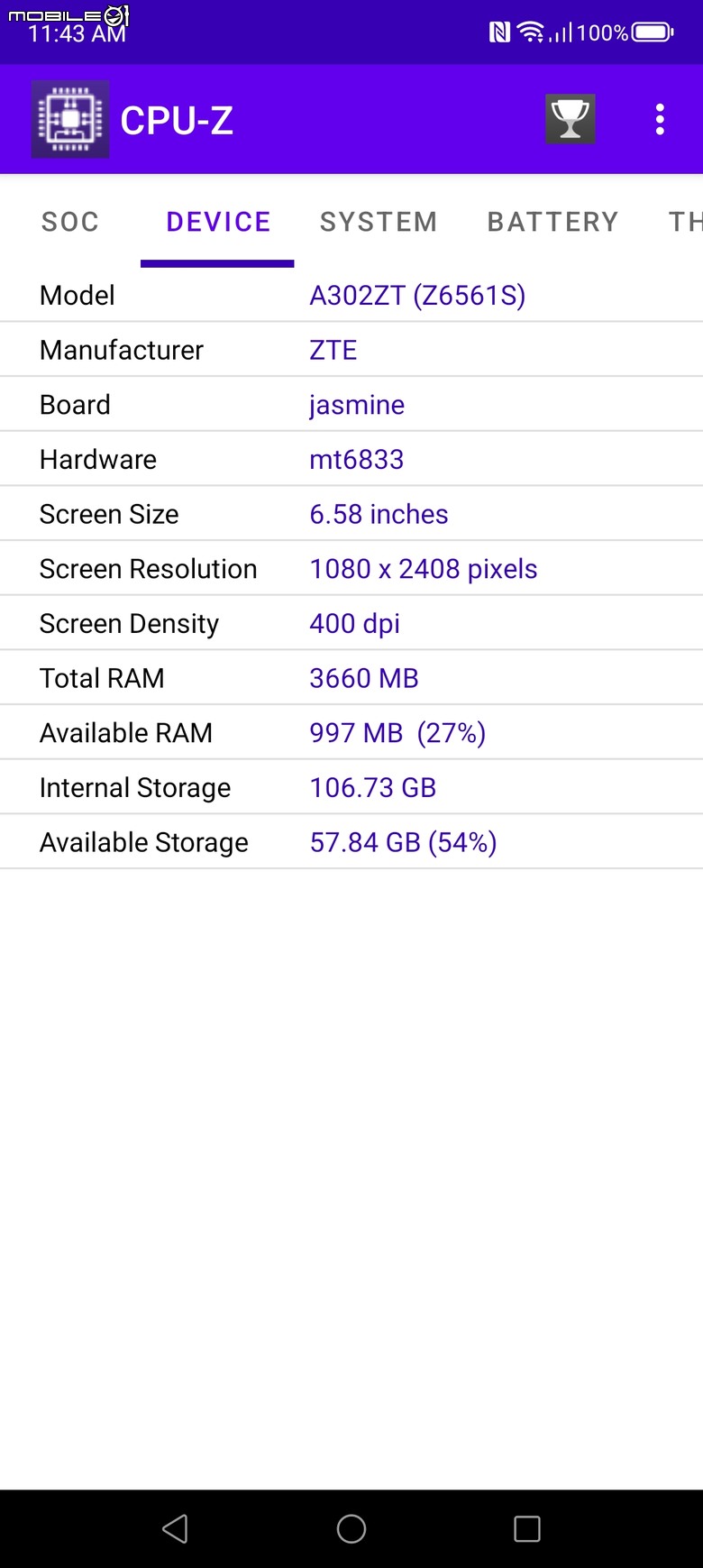The image size is (703, 1568).
Task: Tap the CPU-Z title text
Action: pyautogui.click(x=177, y=120)
